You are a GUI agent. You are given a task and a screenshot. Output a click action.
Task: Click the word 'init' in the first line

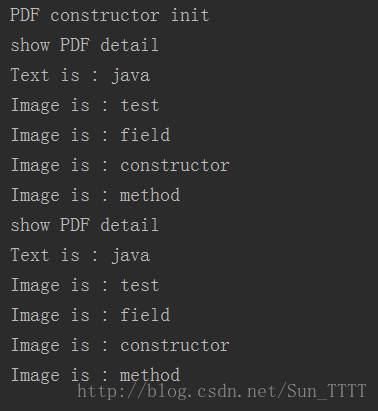pos(190,15)
